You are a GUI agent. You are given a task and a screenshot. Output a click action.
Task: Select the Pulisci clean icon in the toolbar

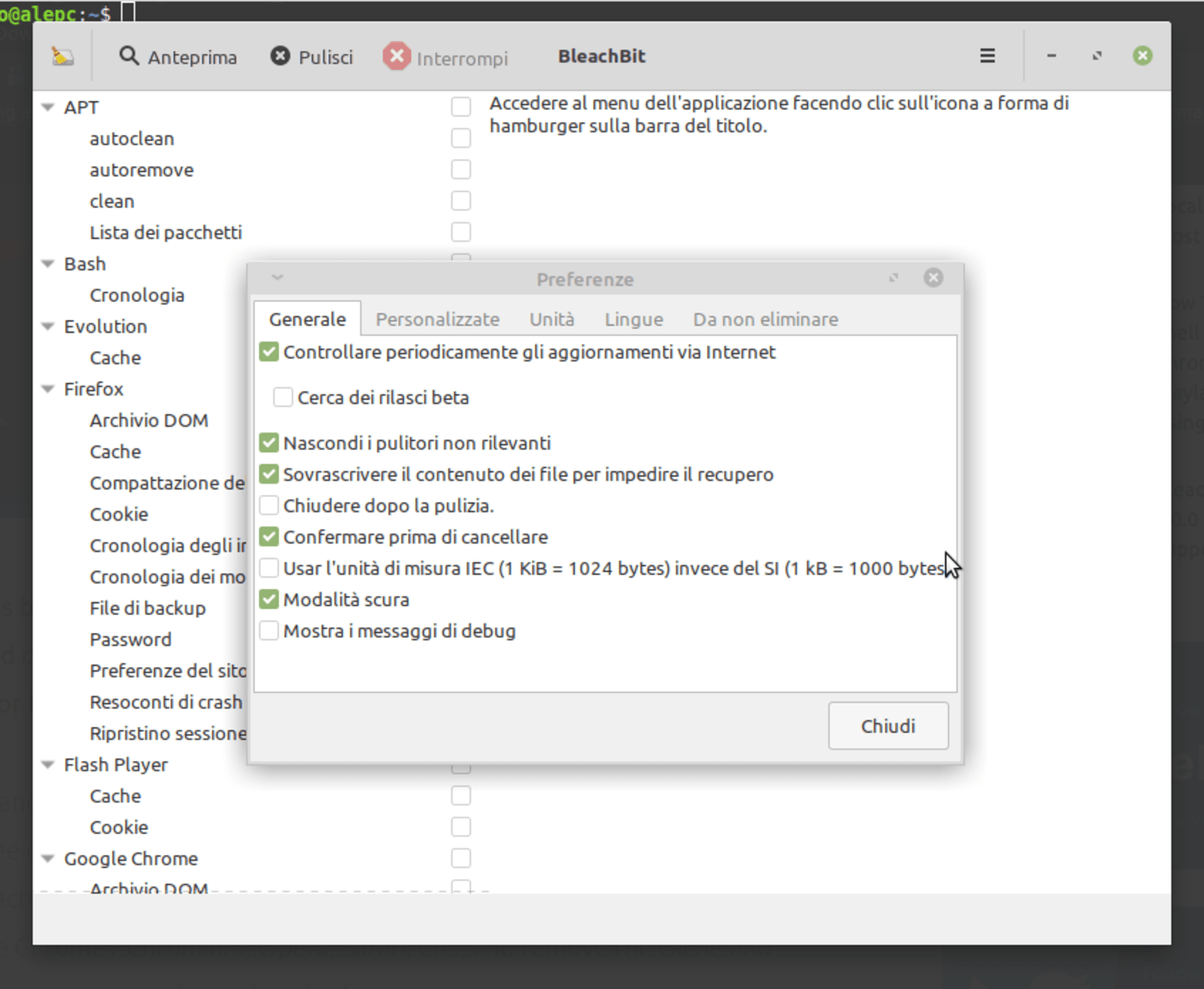[x=279, y=55]
